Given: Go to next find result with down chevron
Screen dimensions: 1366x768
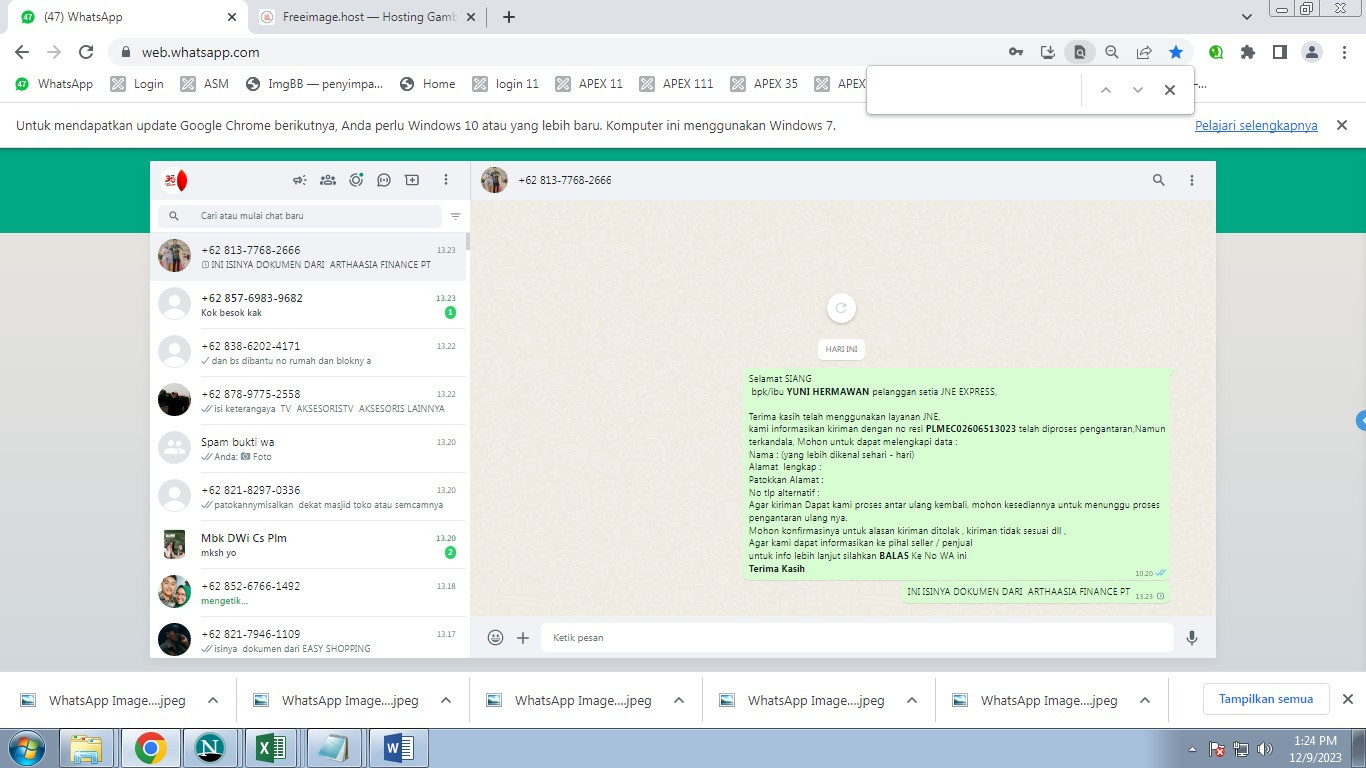Looking at the screenshot, I should point(1138,90).
